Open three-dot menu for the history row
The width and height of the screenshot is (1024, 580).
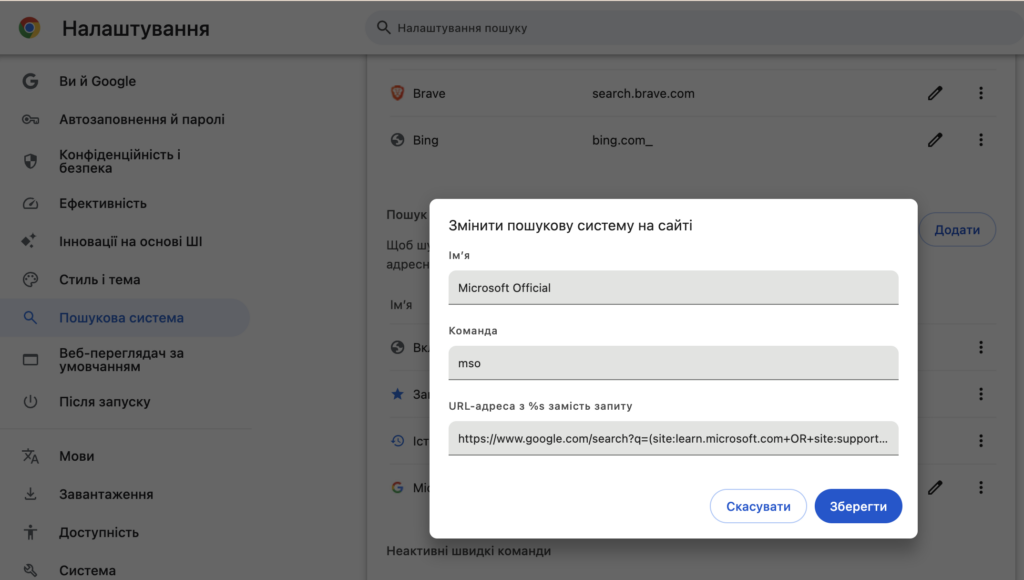pos(981,441)
